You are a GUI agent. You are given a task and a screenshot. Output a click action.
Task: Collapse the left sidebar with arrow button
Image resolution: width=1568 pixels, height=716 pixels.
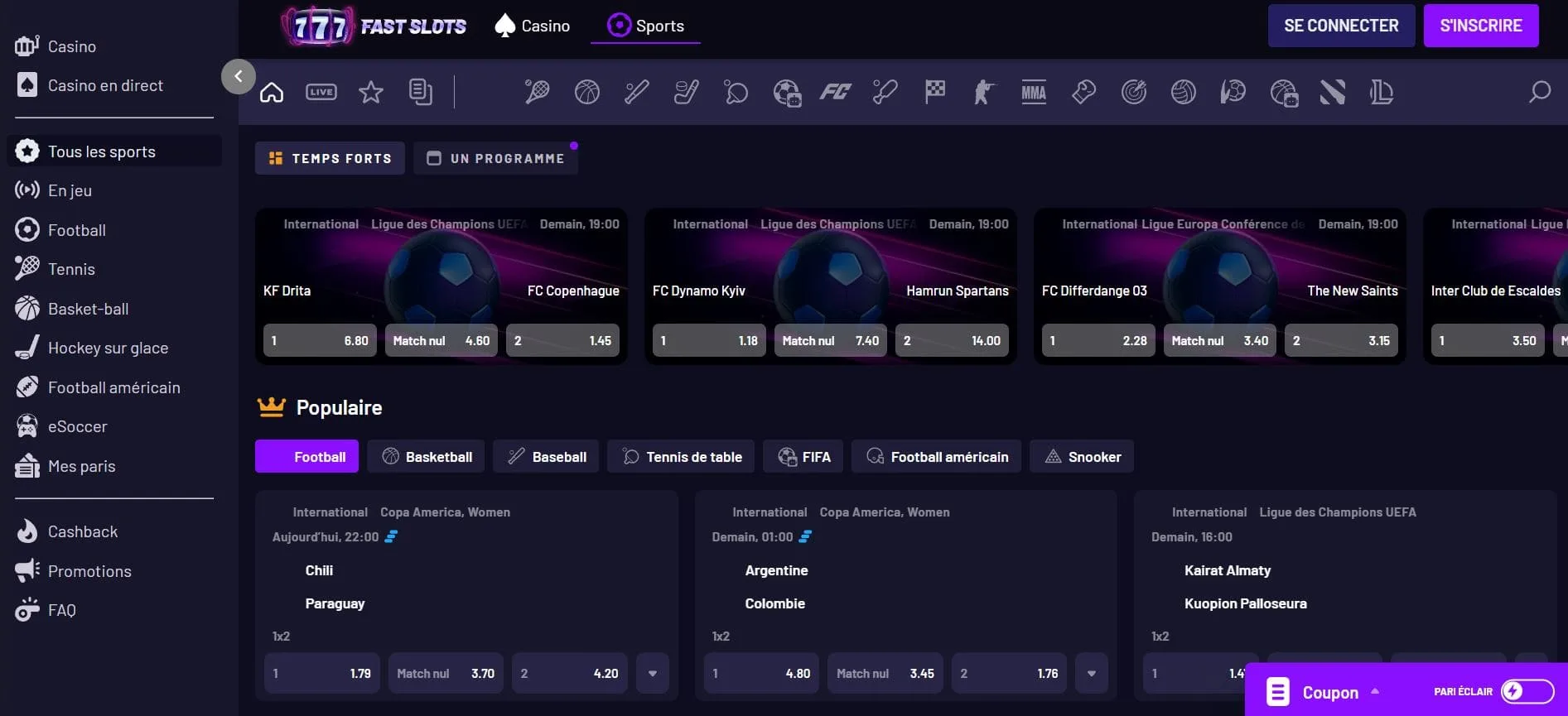point(239,77)
